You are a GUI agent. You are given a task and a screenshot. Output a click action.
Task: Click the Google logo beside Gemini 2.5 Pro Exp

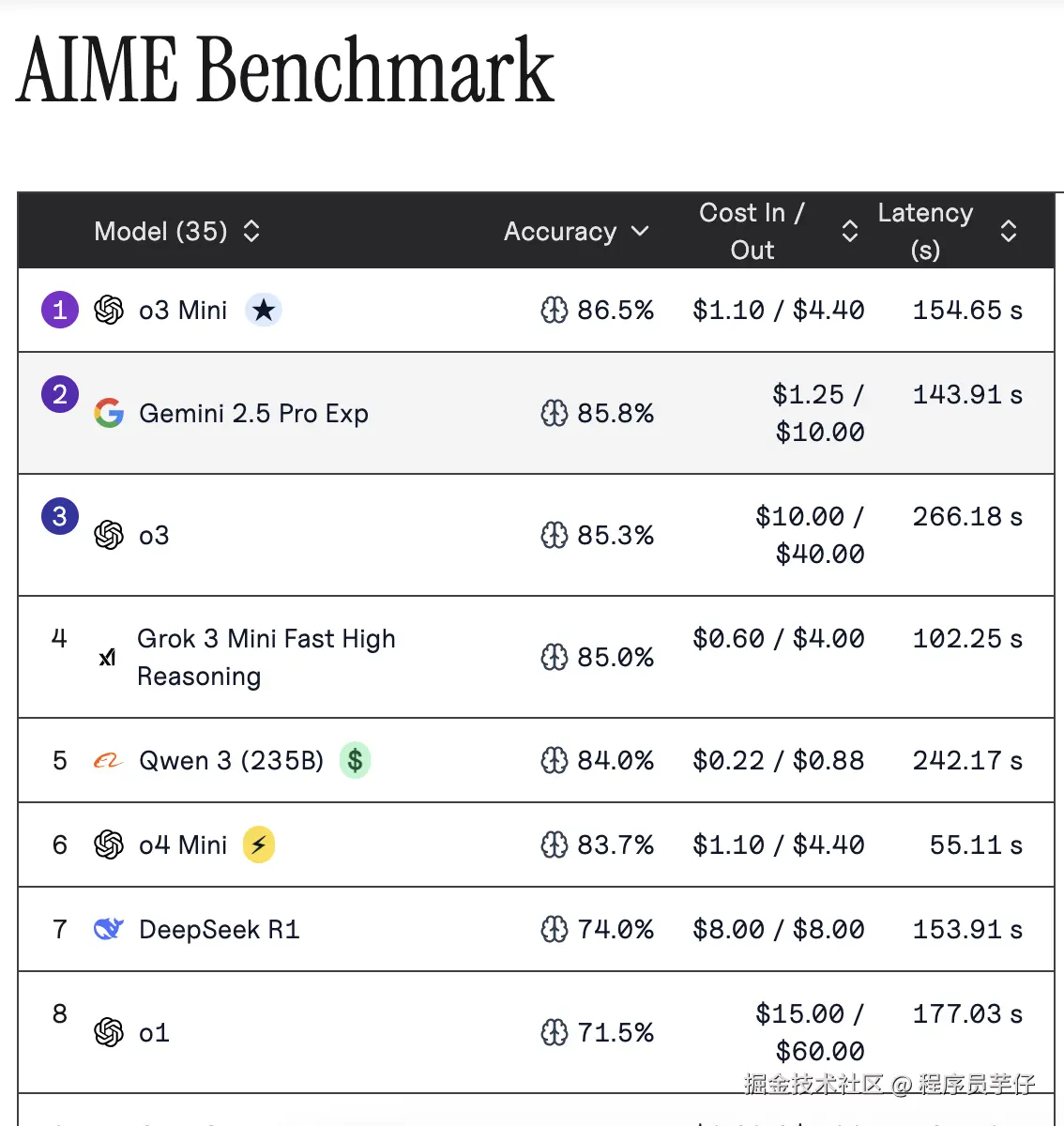(x=109, y=413)
